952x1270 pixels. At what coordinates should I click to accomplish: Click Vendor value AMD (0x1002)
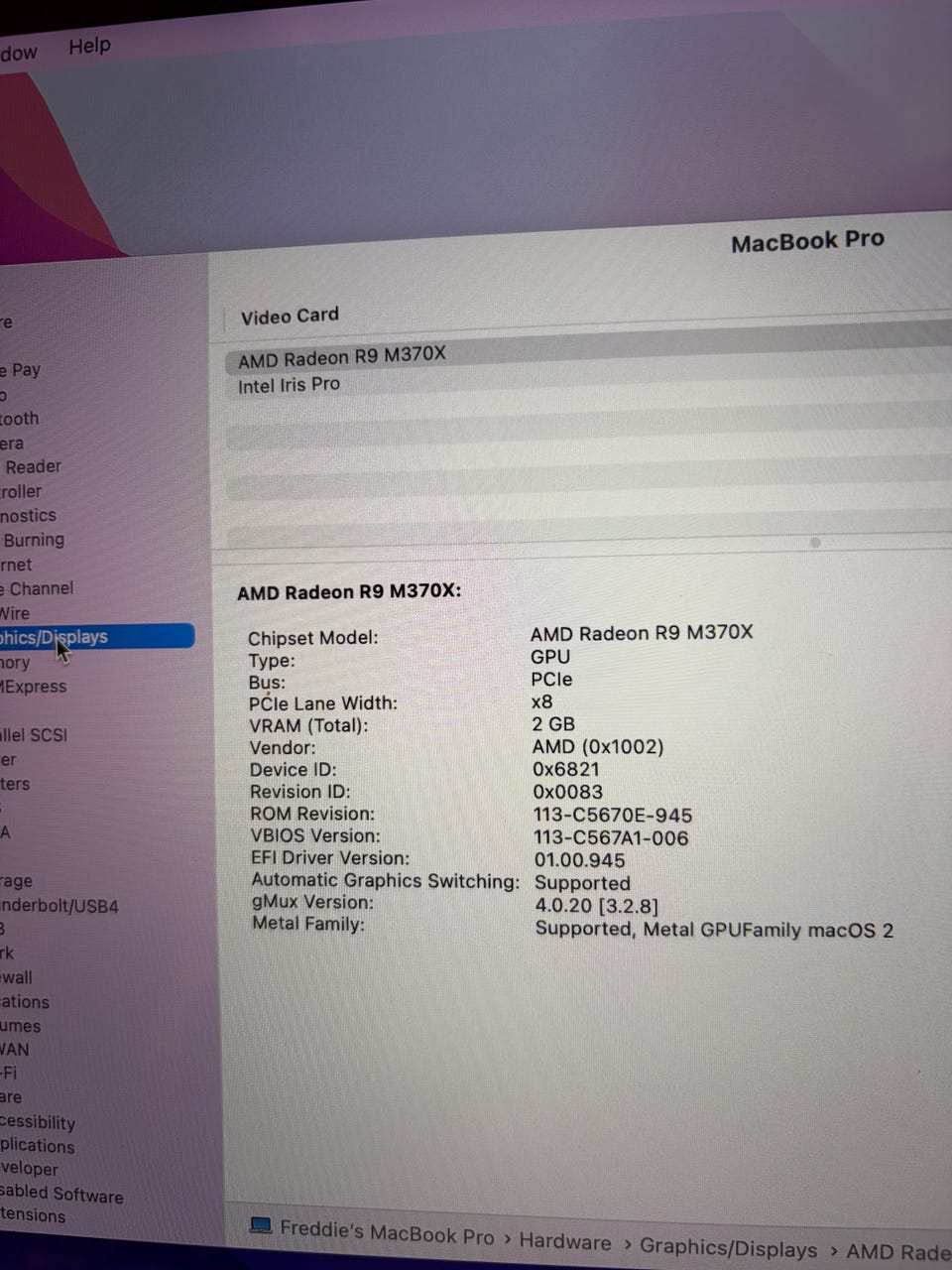click(x=598, y=746)
